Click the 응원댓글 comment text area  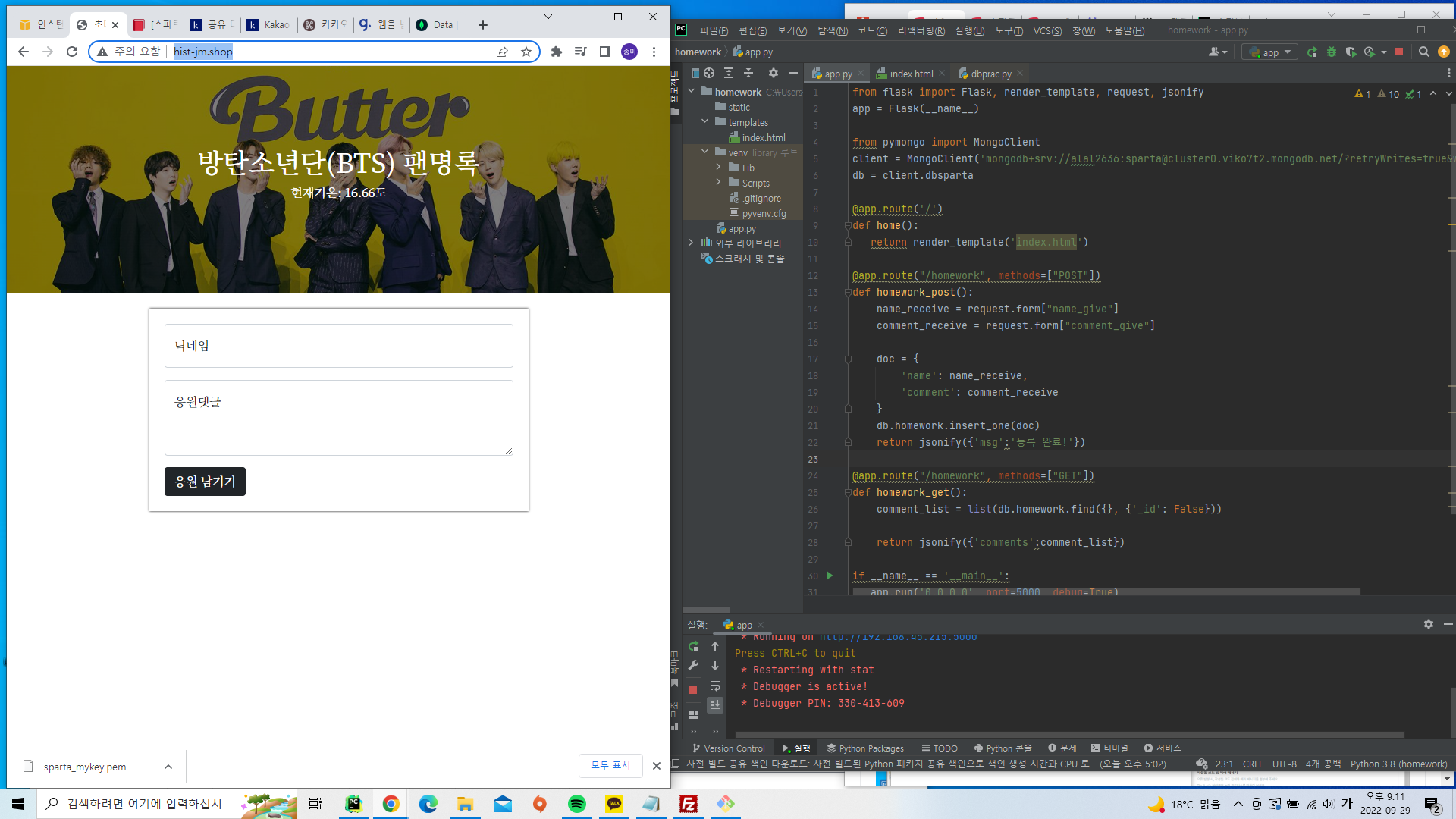pos(339,418)
